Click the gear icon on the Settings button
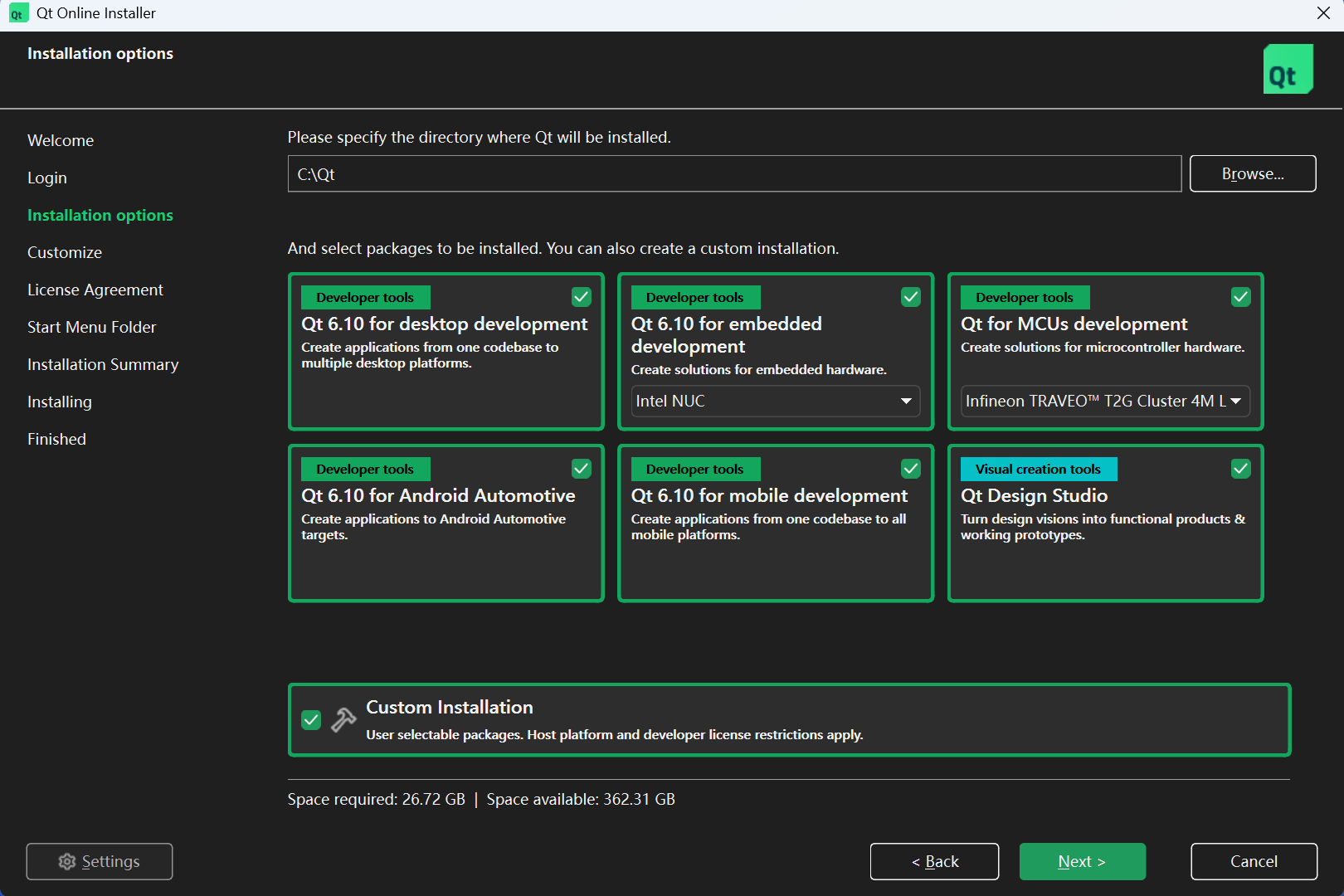 coord(67,862)
